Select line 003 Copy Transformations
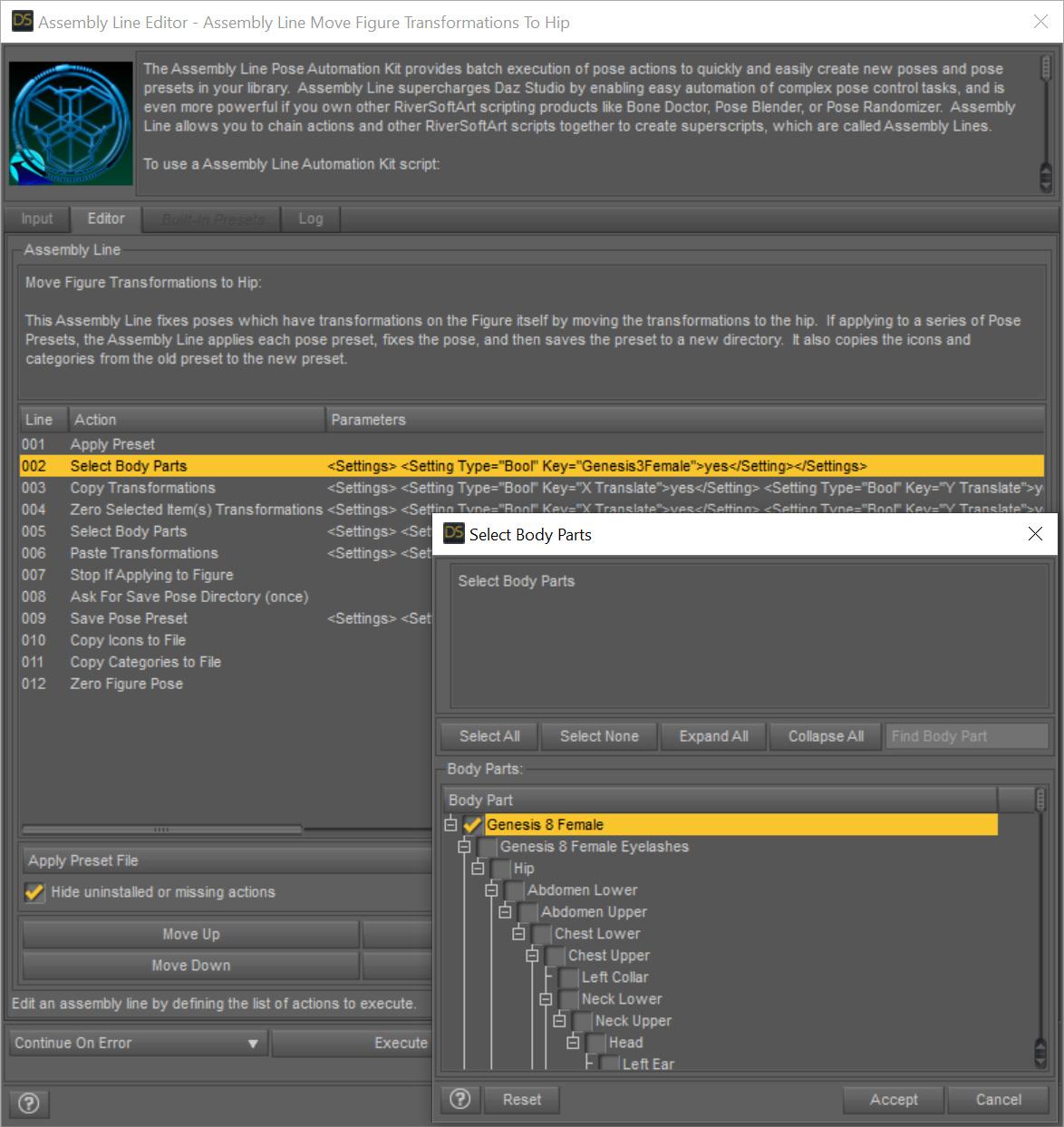This screenshot has height=1127, width=1064. 532,488
